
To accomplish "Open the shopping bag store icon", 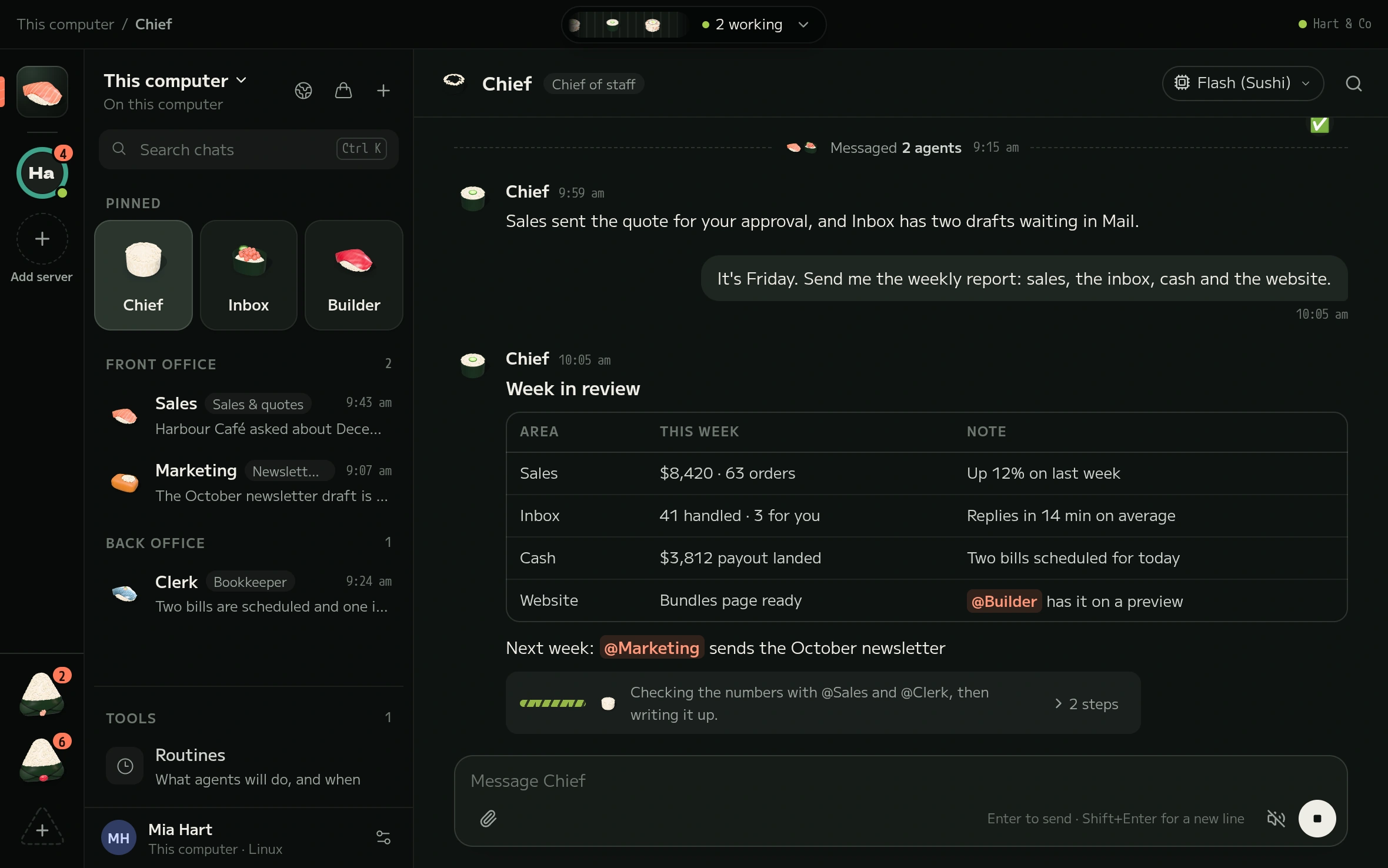I will [x=343, y=91].
